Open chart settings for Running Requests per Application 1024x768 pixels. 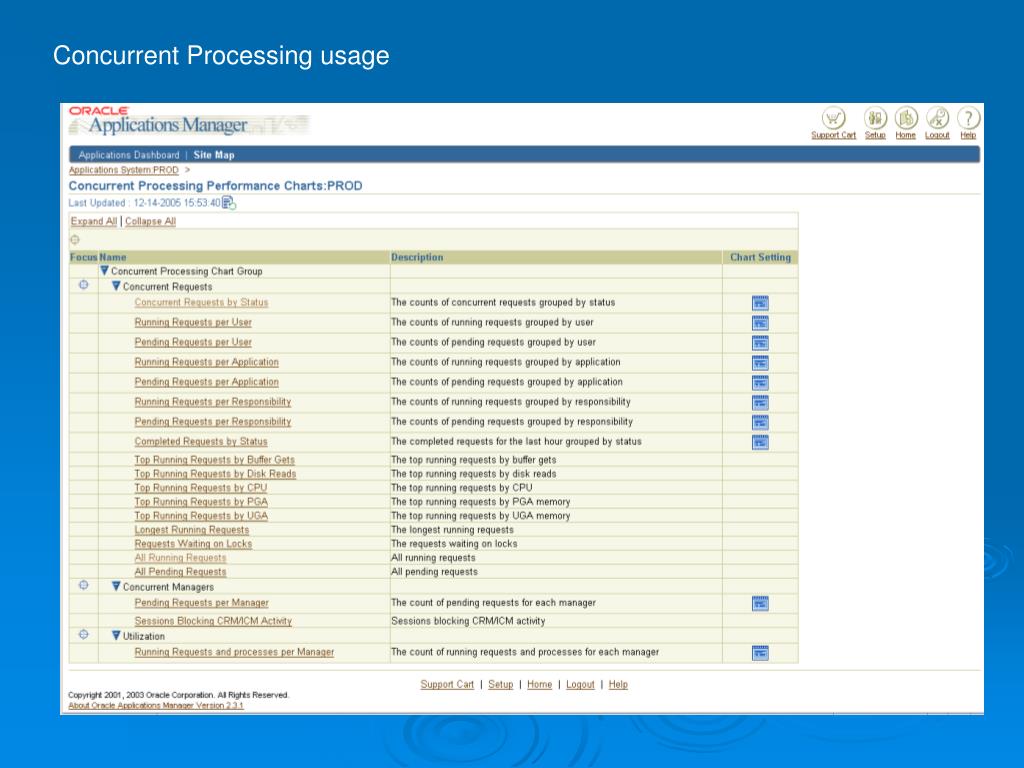pyautogui.click(x=760, y=363)
